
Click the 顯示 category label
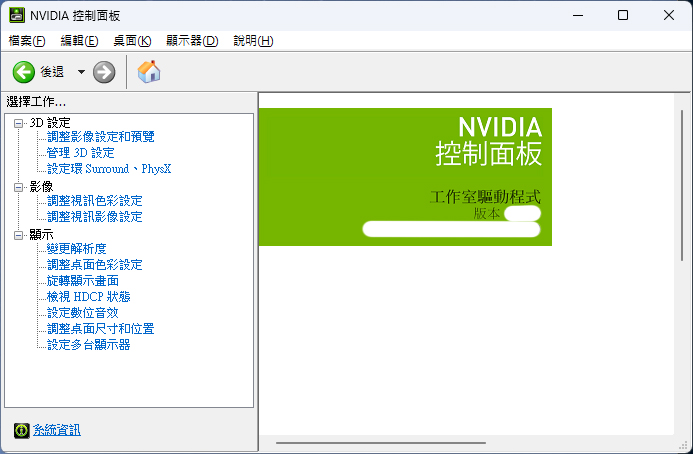(41, 235)
